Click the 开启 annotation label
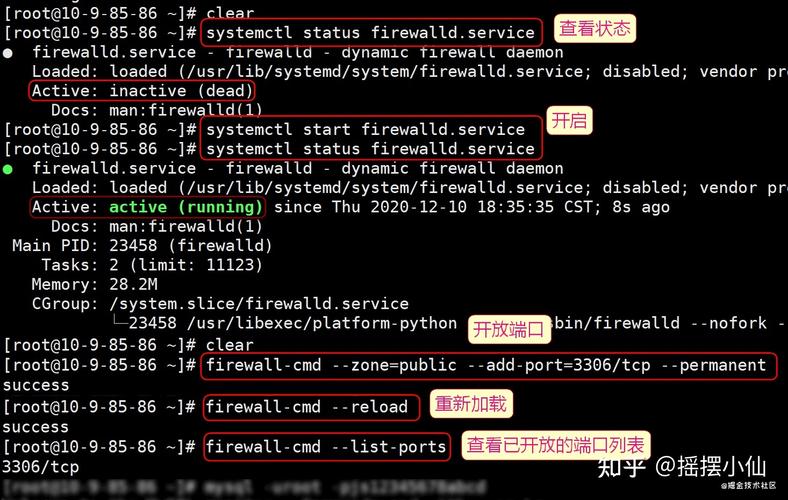 click(569, 121)
